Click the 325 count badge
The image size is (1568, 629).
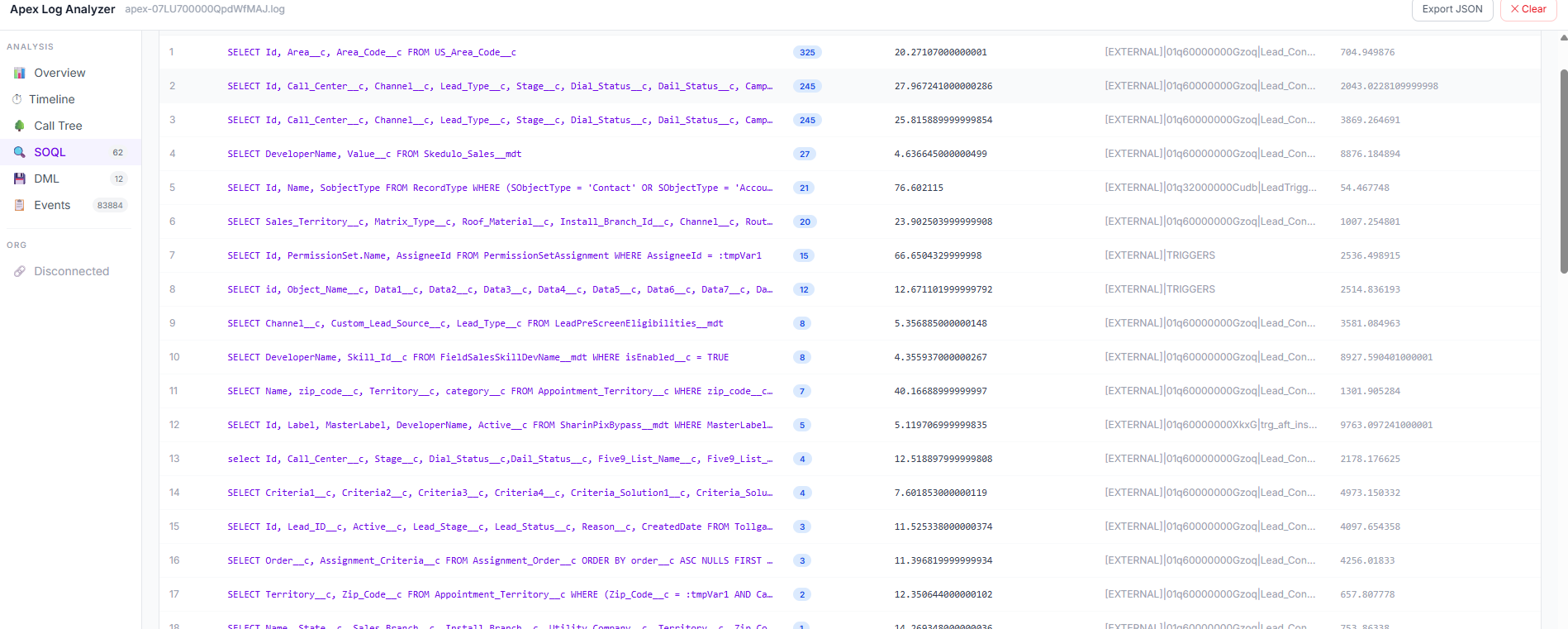coord(807,52)
